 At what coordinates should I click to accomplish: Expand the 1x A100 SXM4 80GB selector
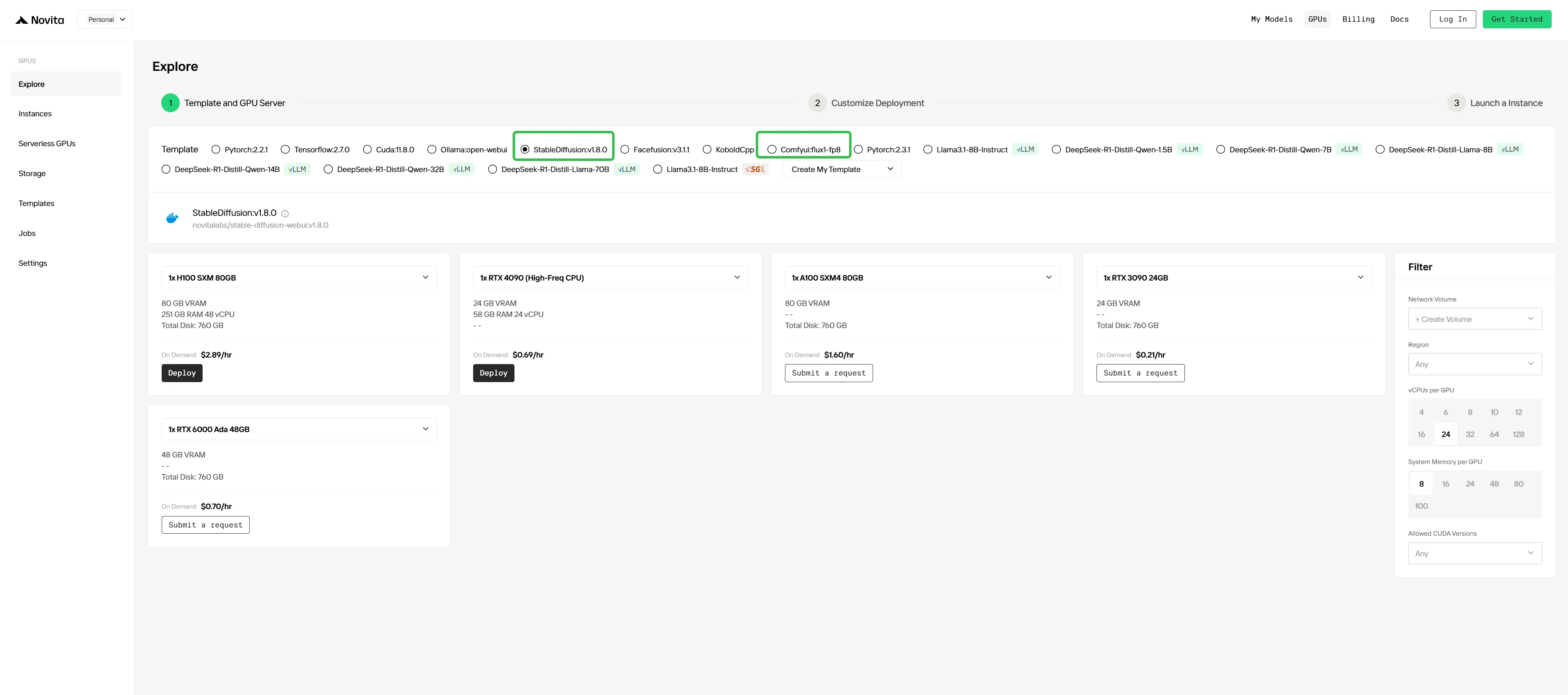(x=922, y=278)
